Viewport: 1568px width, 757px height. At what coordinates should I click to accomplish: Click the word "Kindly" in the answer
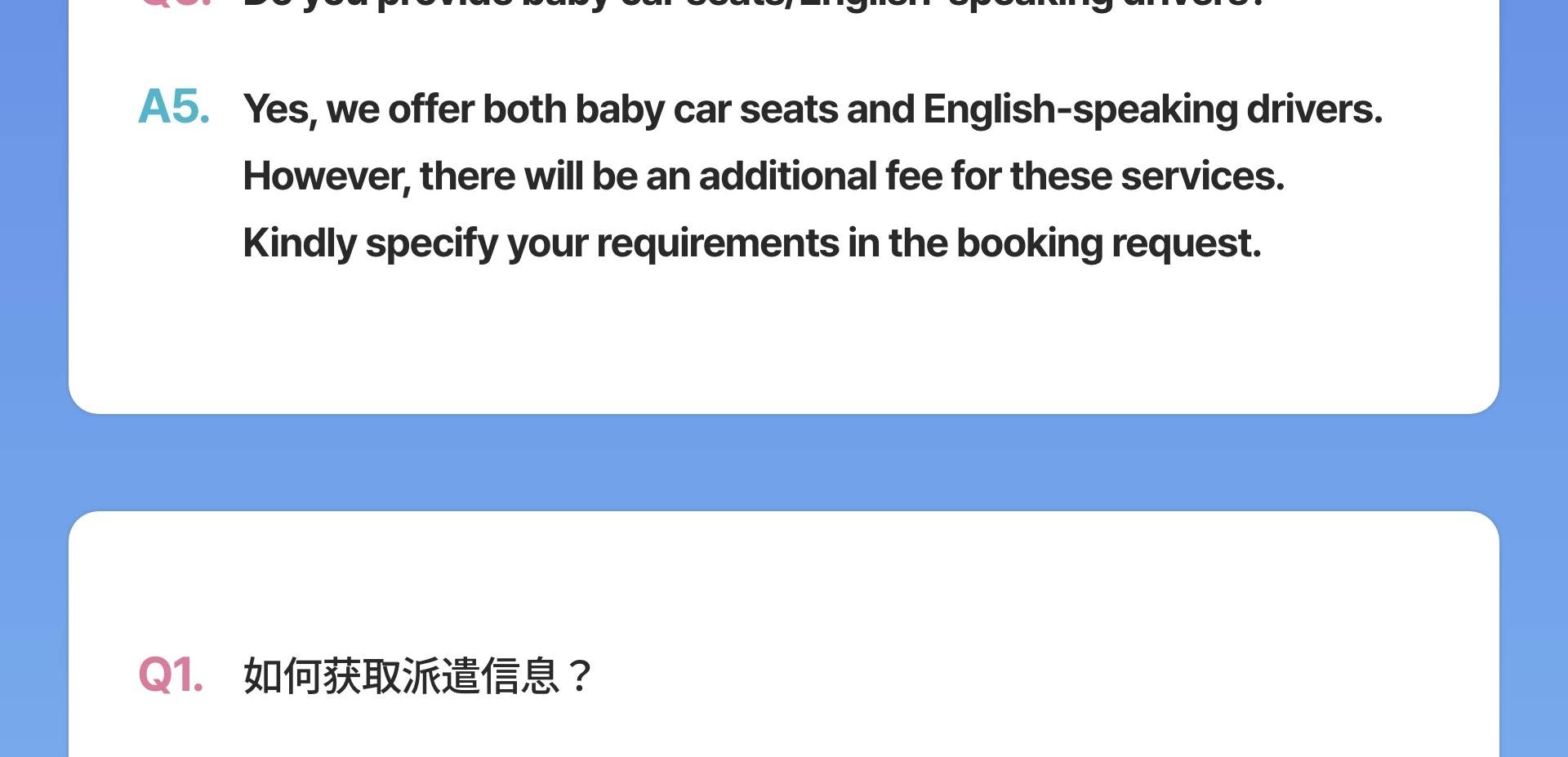[300, 243]
